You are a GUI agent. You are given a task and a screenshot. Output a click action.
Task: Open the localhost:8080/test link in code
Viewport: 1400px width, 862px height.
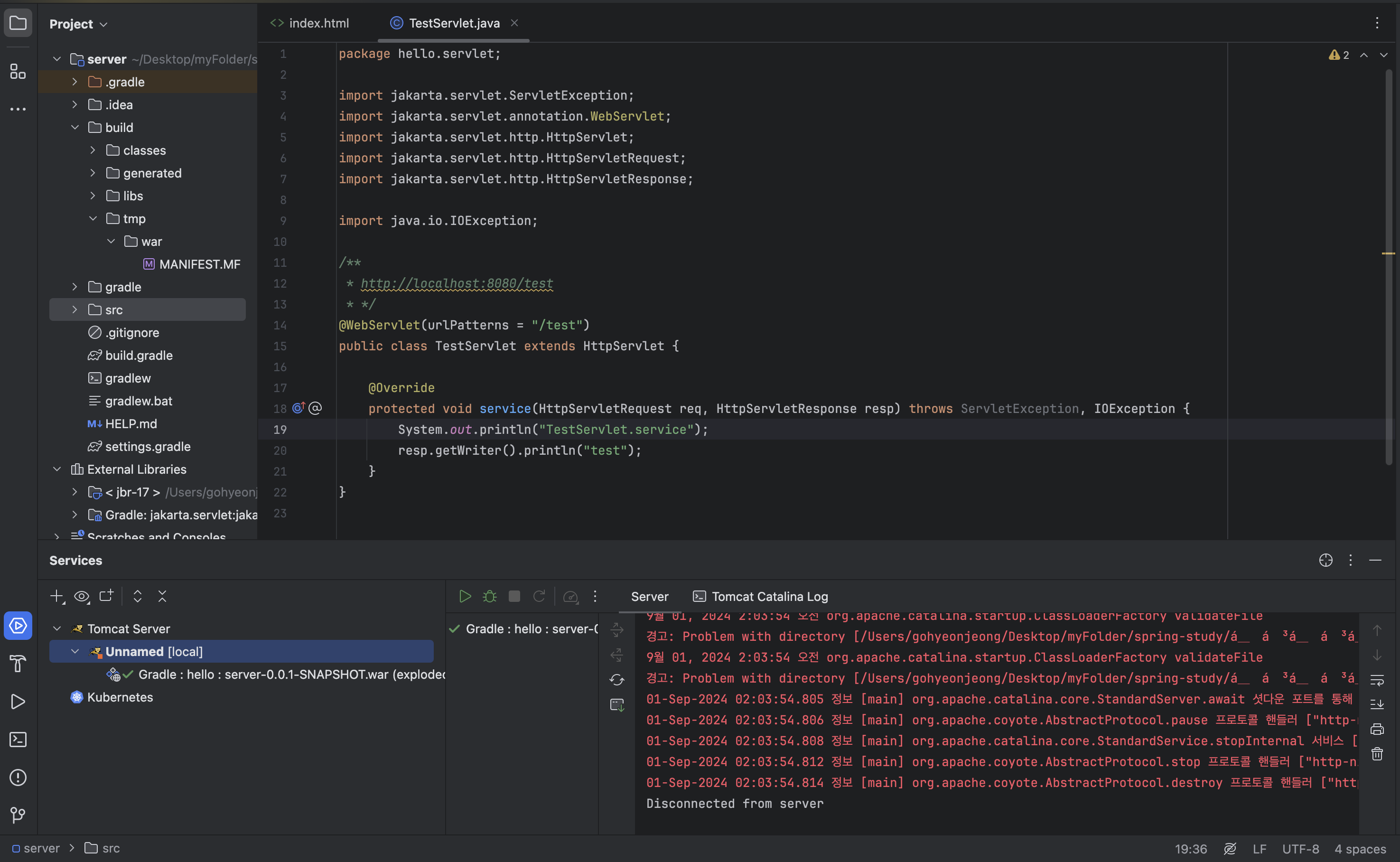[456, 283]
